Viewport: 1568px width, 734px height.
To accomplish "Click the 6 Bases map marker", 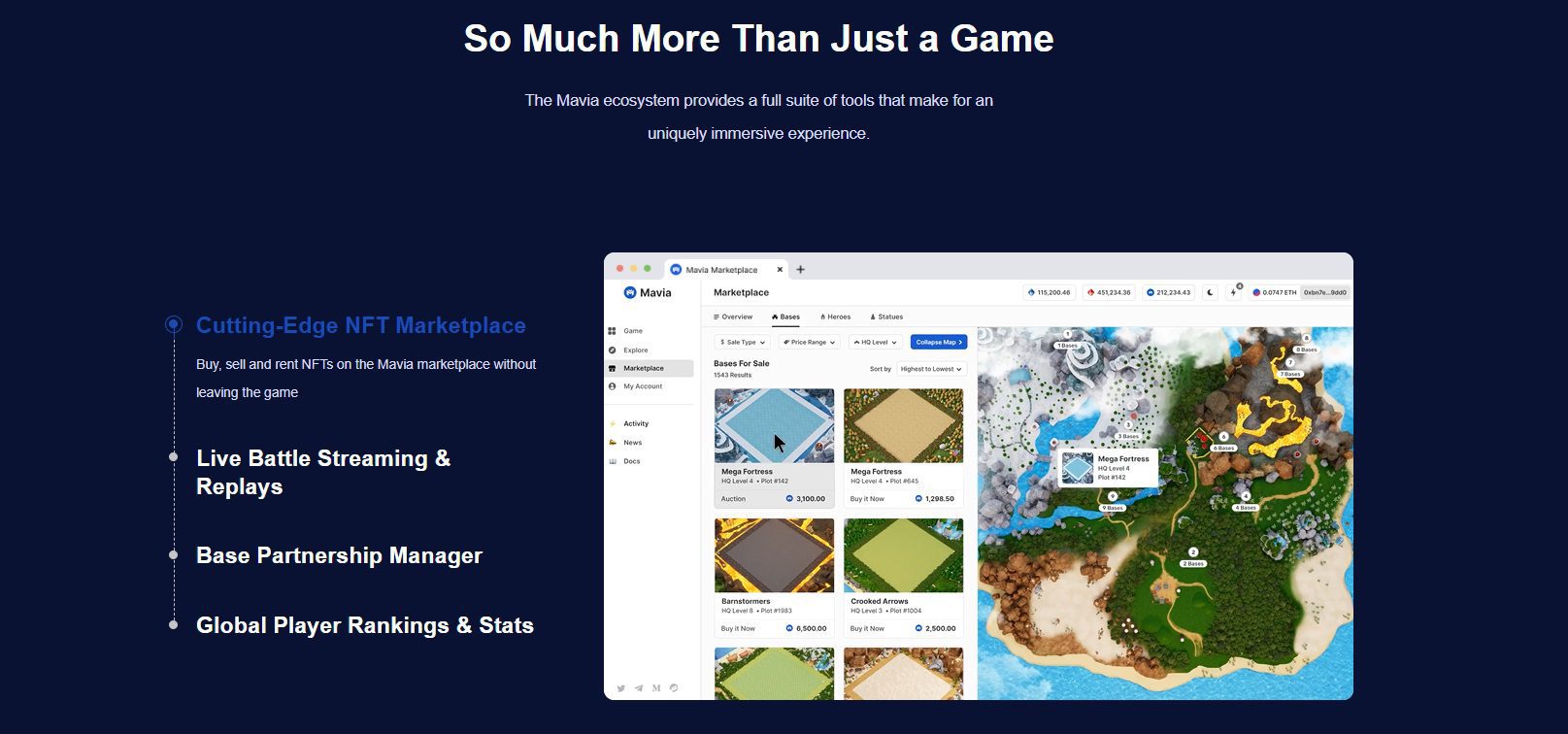I will click(1224, 449).
